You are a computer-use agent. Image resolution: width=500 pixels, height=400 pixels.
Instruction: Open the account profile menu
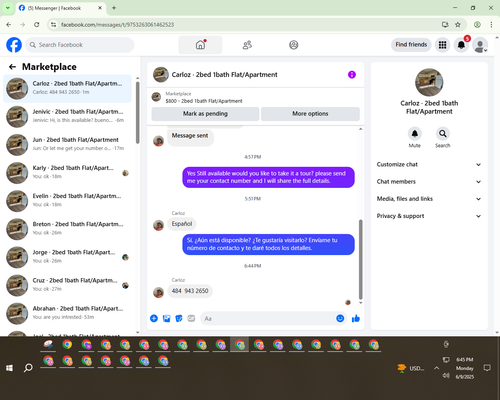click(480, 45)
